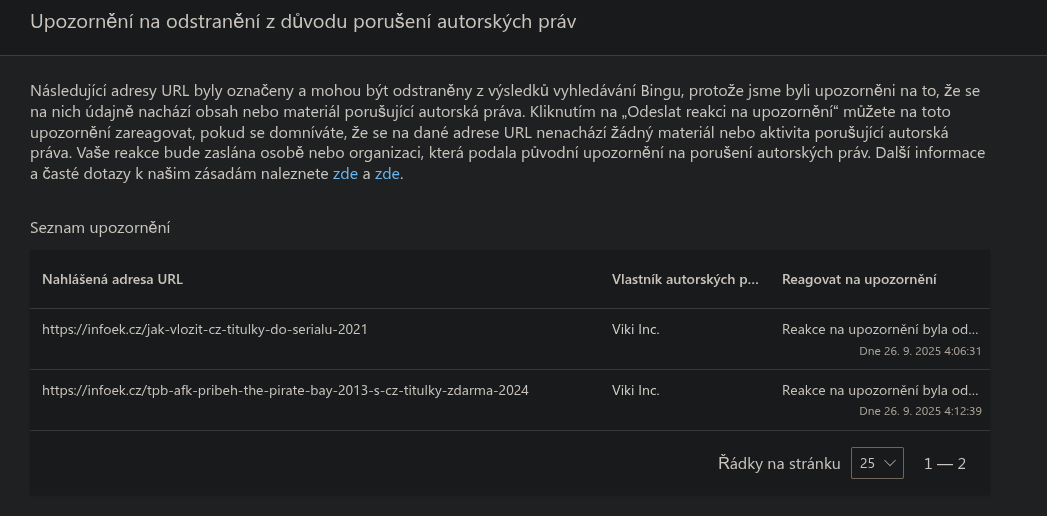Open reaction status in the second row
1047x516 pixels.
(x=880, y=390)
